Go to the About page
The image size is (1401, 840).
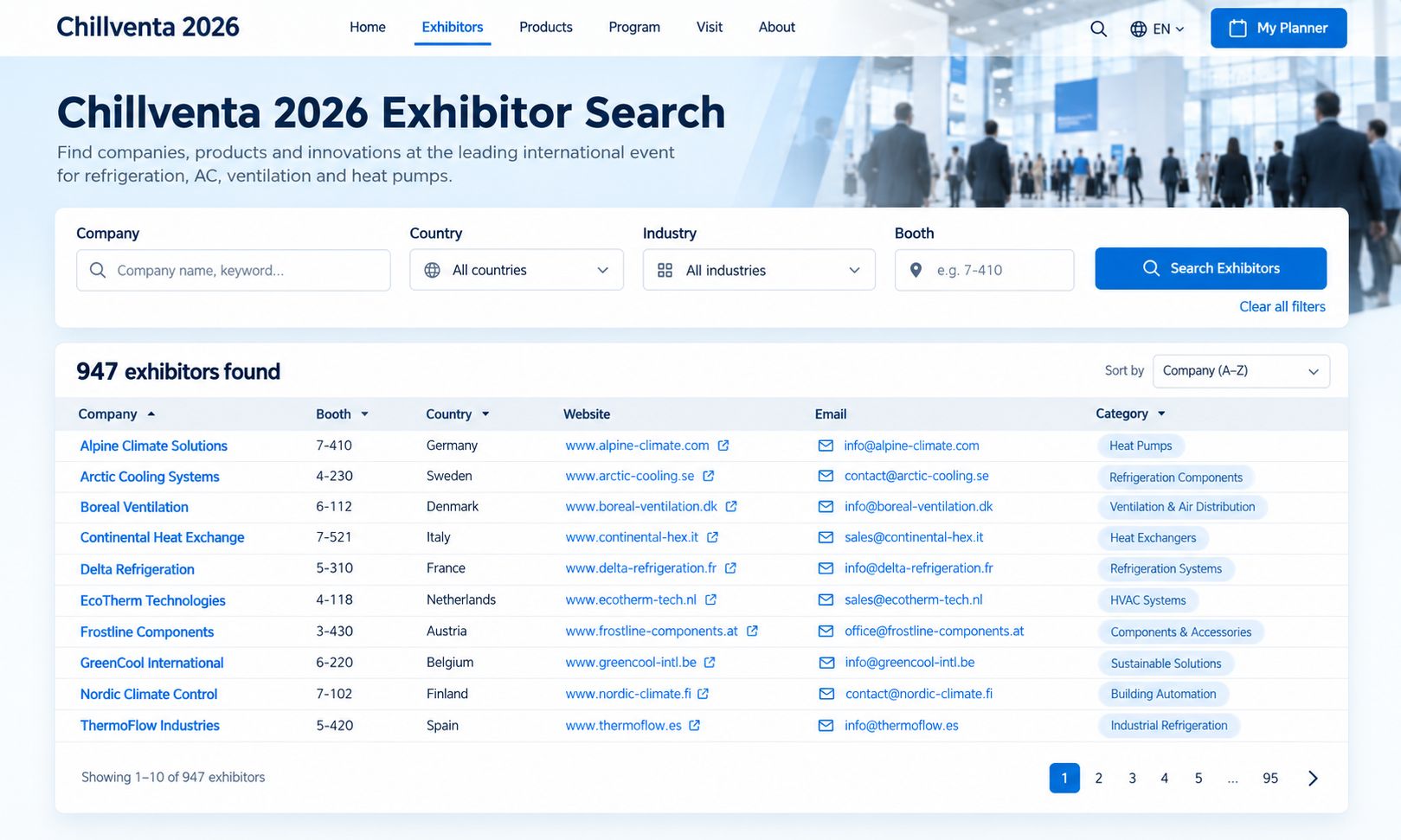pos(777,27)
